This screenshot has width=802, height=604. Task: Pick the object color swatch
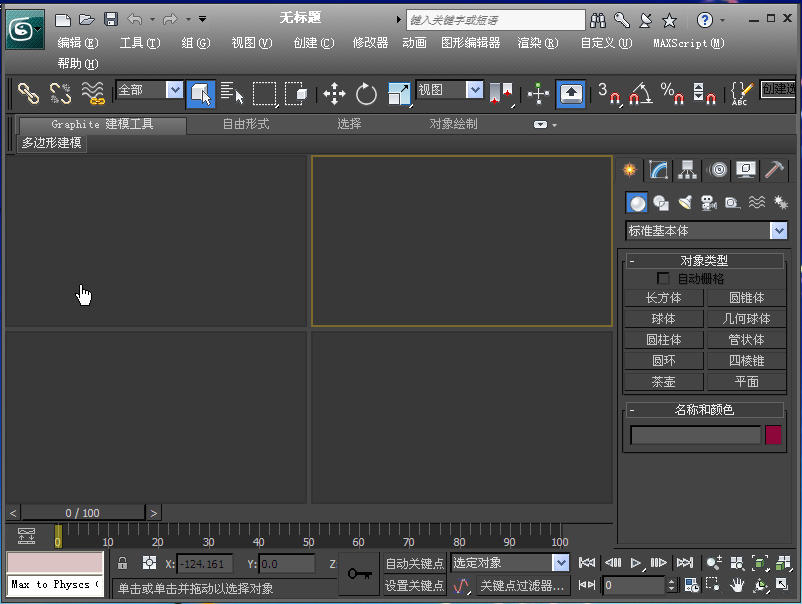click(773, 434)
